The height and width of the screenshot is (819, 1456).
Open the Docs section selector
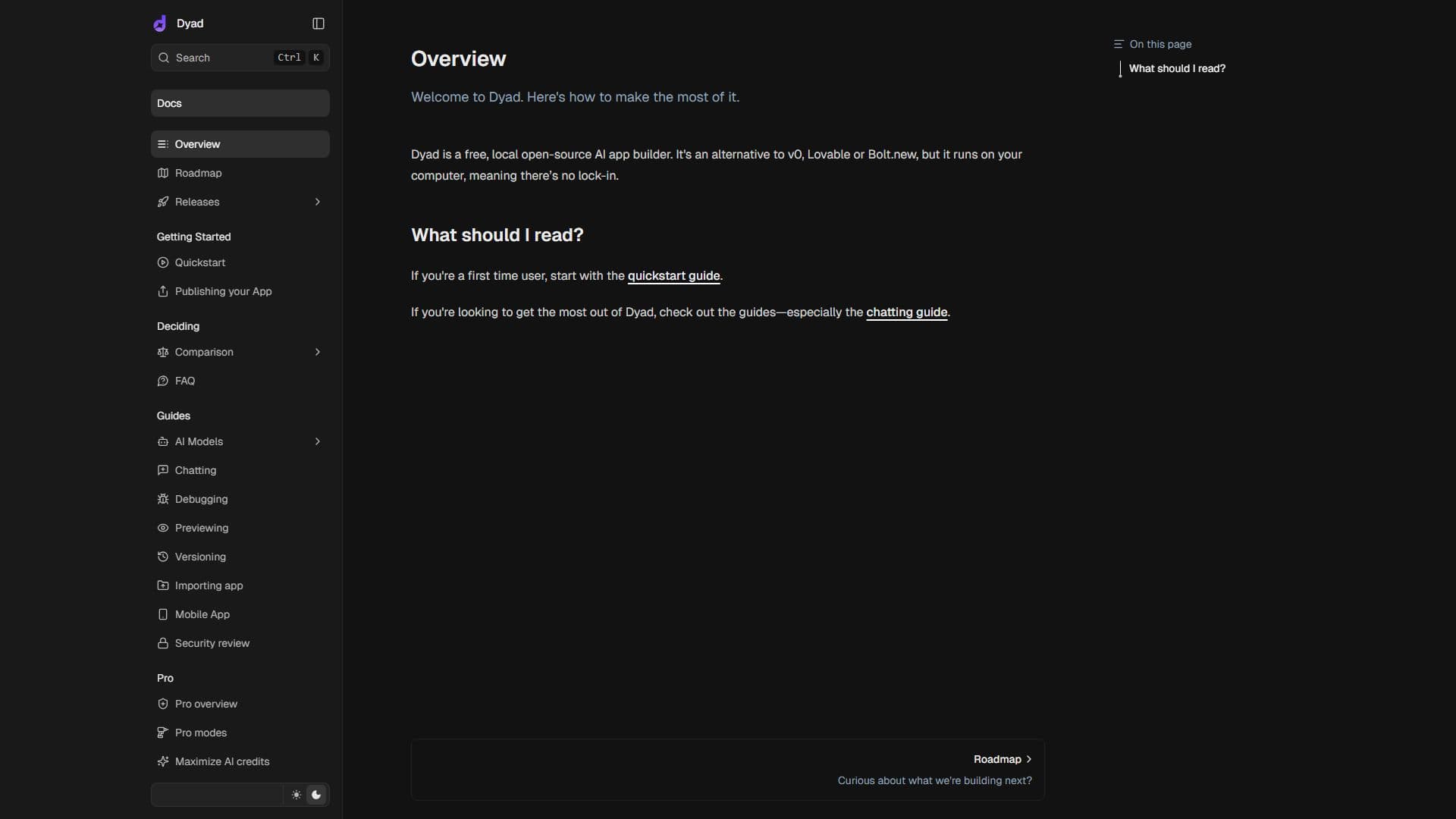(x=240, y=103)
